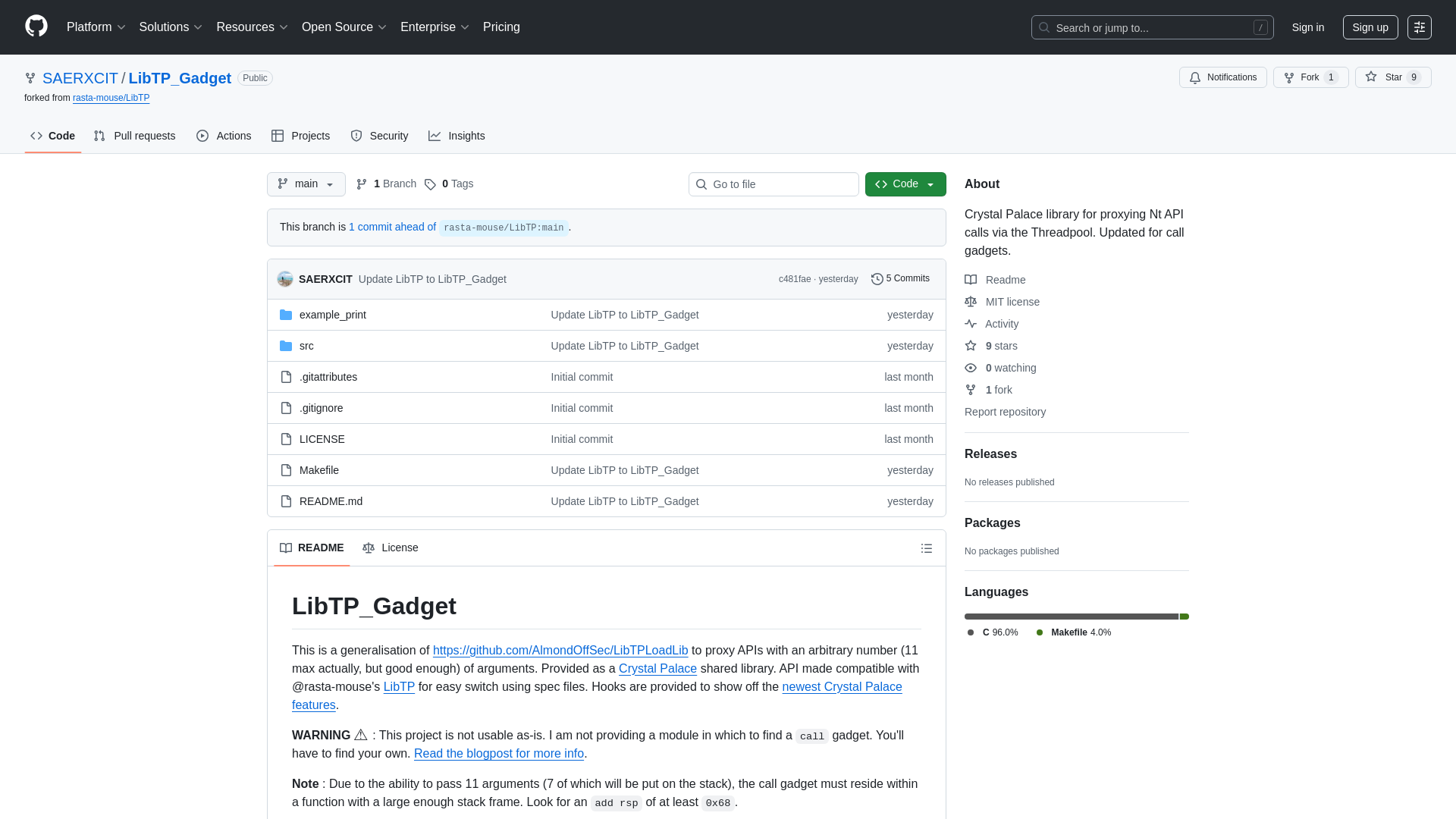Image resolution: width=1456 pixels, height=819 pixels.
Task: Click the Tags label icon
Action: [430, 184]
